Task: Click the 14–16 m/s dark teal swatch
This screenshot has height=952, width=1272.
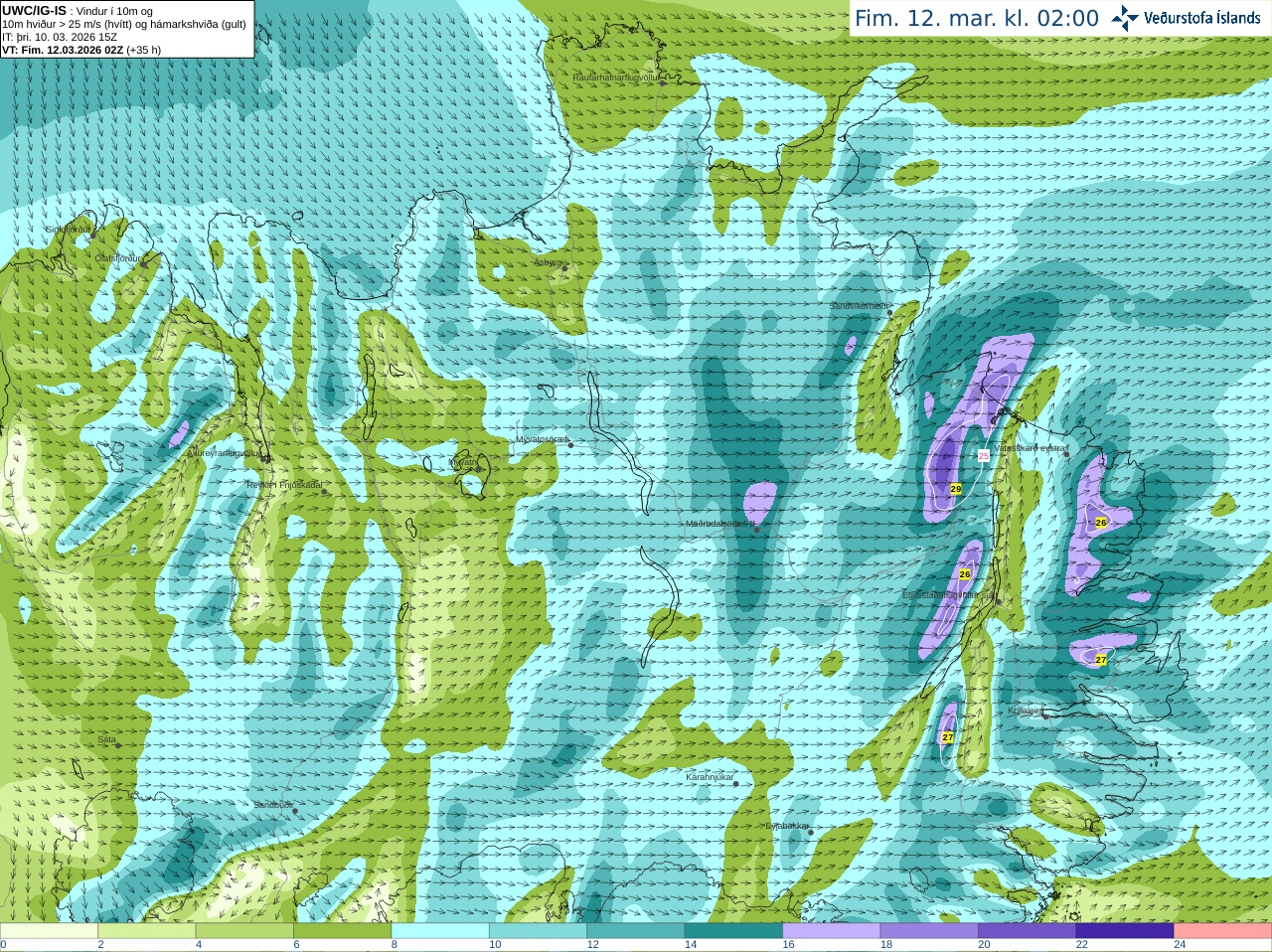Action: [733, 931]
